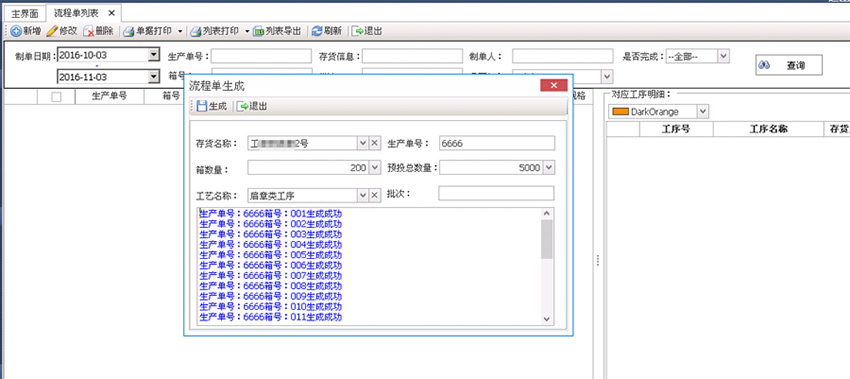Click the 列表打印 printer icon
This screenshot has height=379, width=850.
coord(195,31)
